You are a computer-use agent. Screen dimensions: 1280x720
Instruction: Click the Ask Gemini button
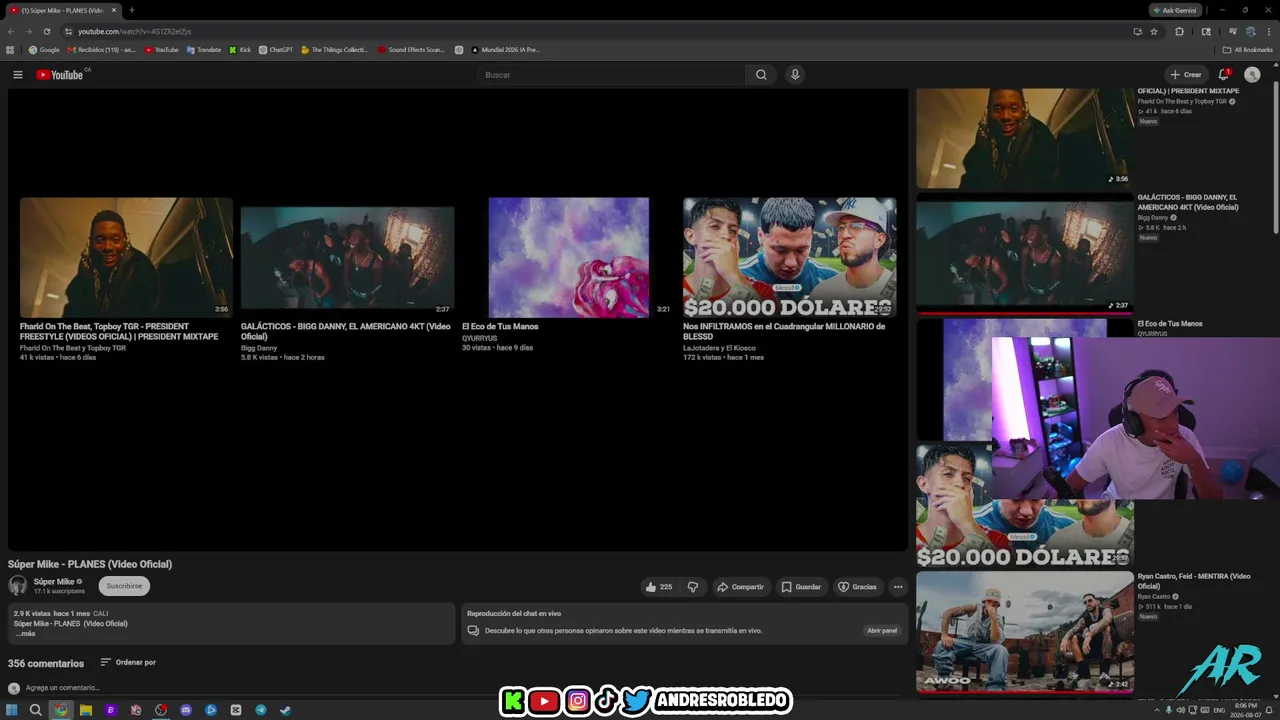pyautogui.click(x=1174, y=10)
